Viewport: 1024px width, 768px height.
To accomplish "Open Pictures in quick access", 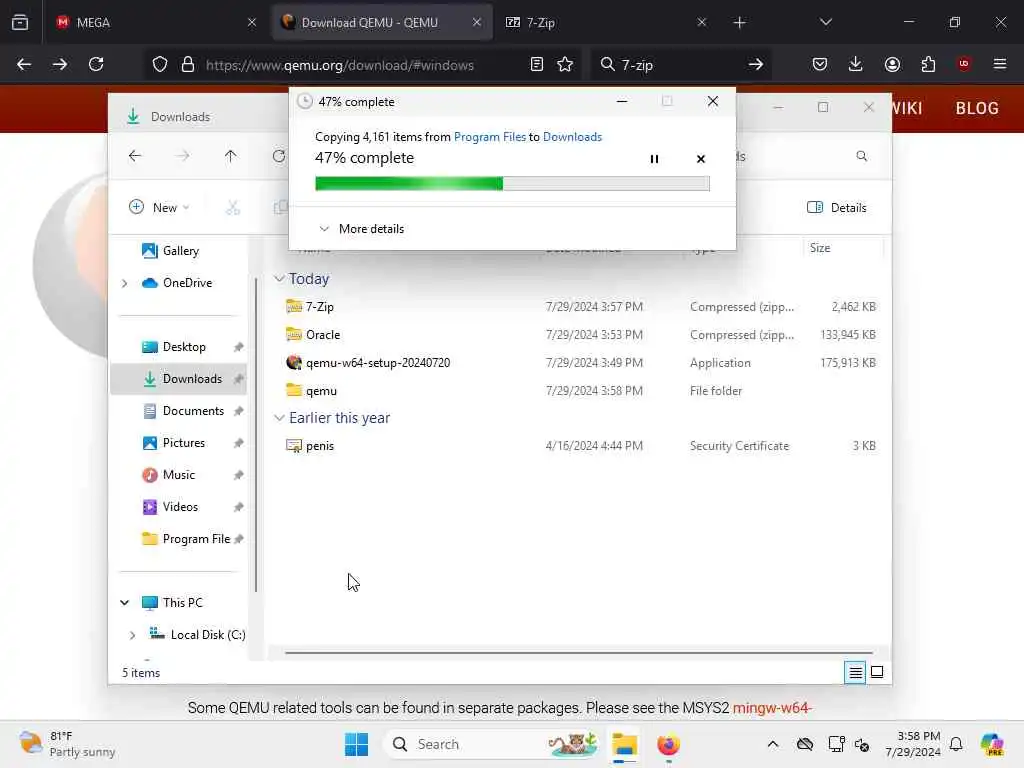I will tap(183, 443).
